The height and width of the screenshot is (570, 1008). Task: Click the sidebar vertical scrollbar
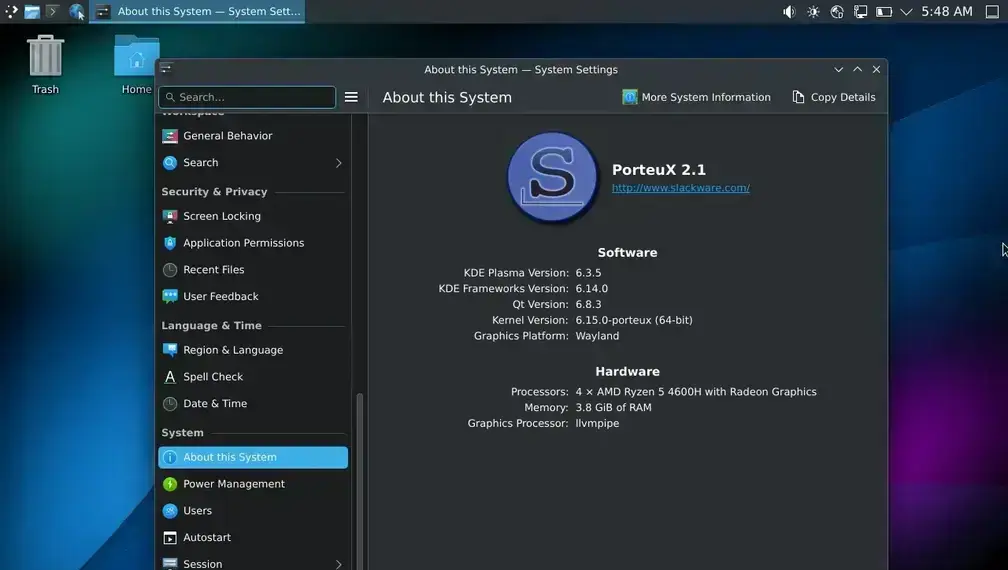click(359, 482)
